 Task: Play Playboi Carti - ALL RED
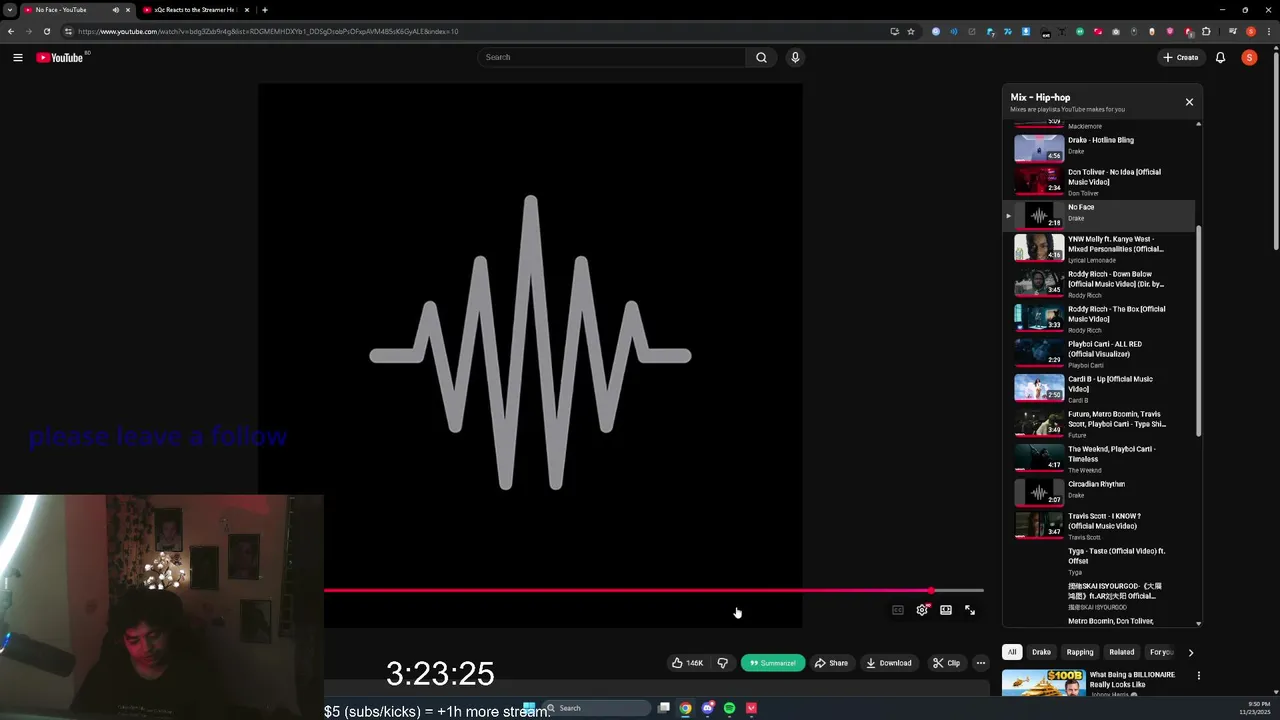tap(1104, 354)
